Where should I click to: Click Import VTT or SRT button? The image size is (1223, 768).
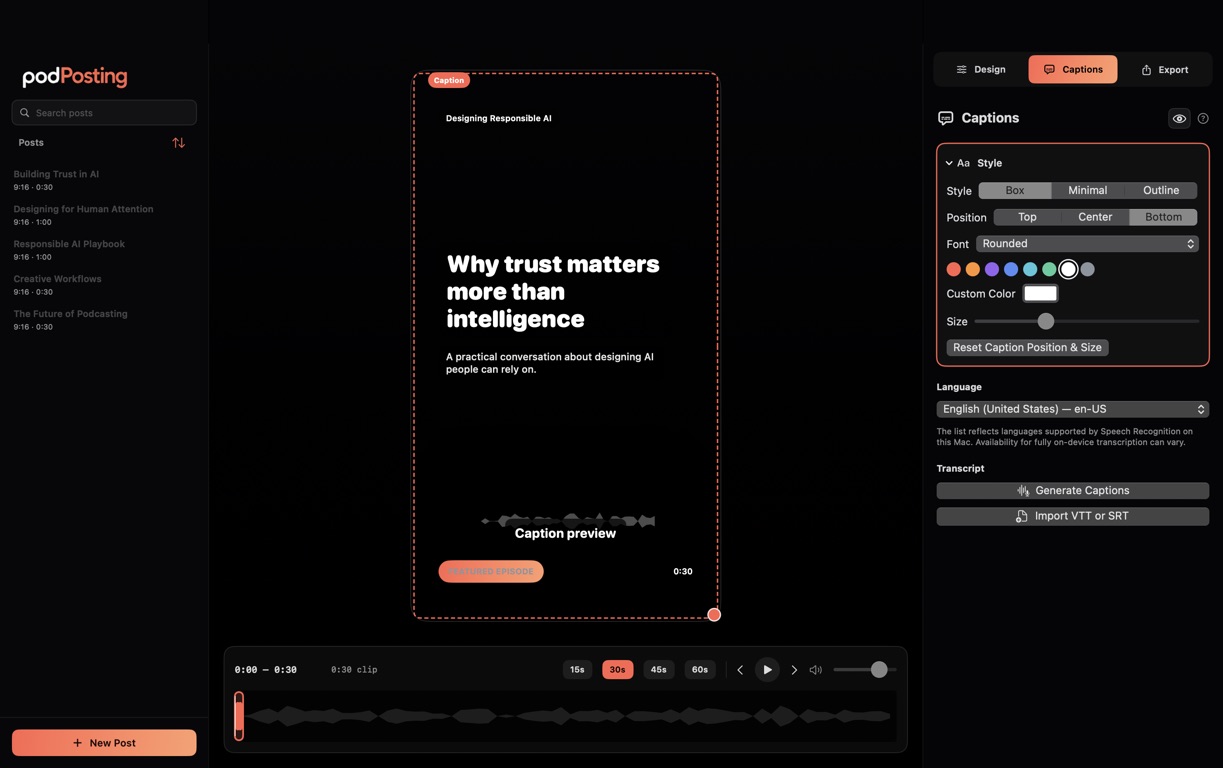[1072, 516]
